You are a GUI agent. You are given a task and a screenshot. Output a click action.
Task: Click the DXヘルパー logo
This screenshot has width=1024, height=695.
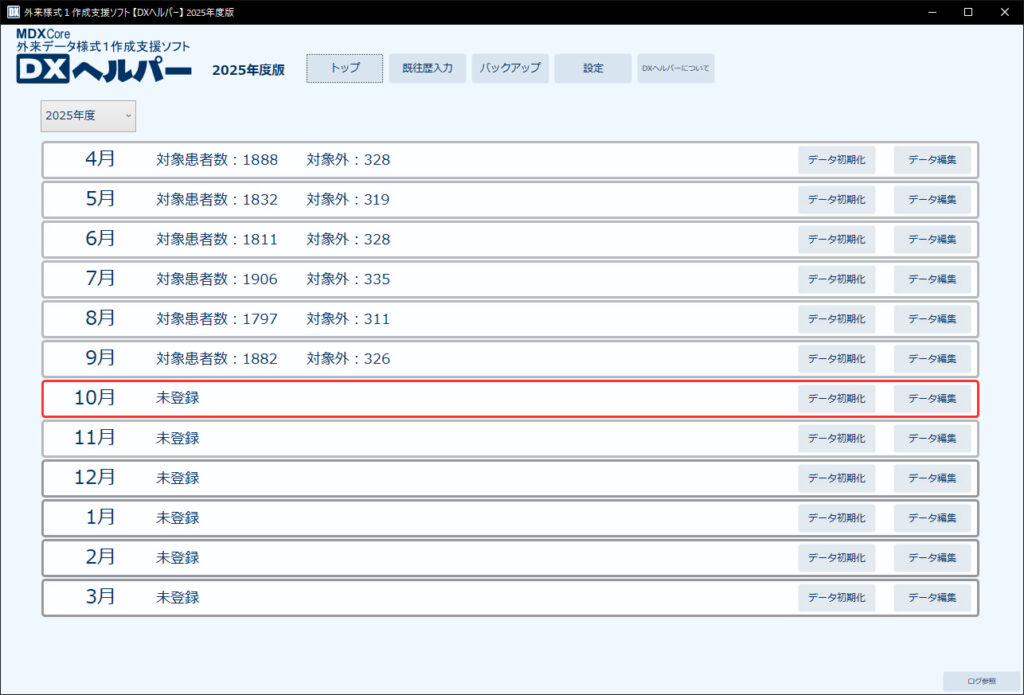tap(104, 70)
